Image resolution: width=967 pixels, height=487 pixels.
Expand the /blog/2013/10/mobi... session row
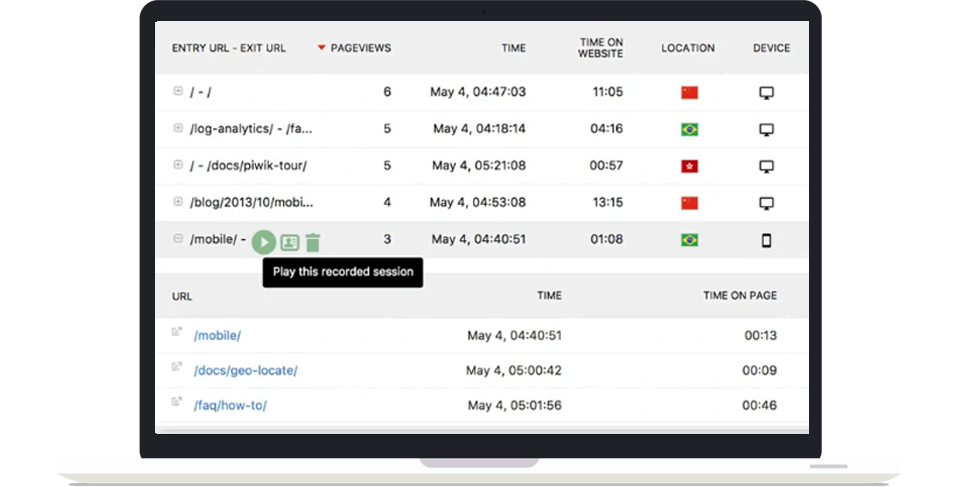tap(178, 202)
